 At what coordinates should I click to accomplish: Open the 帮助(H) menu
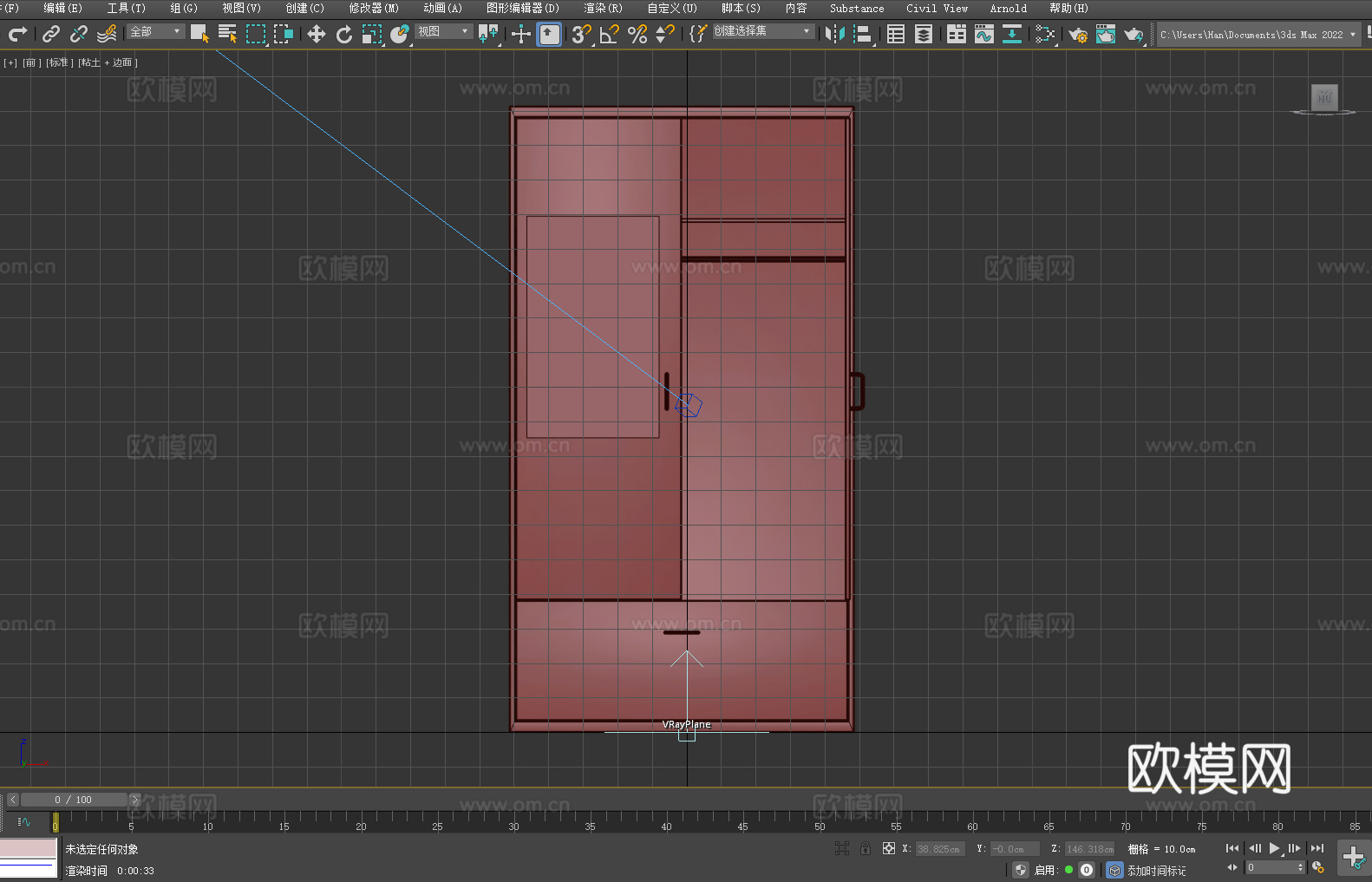[1068, 8]
